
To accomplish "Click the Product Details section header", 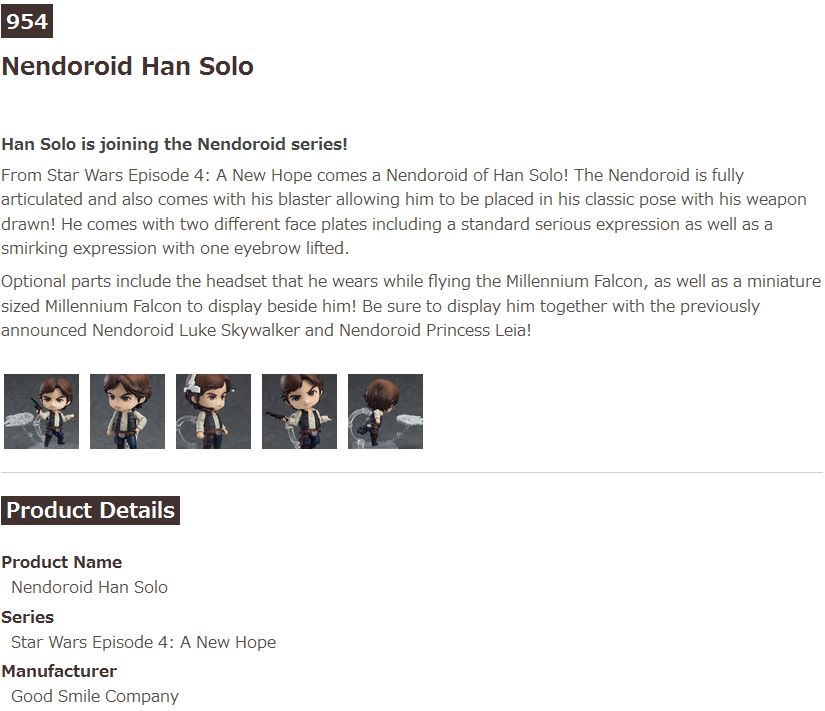I will [x=90, y=510].
